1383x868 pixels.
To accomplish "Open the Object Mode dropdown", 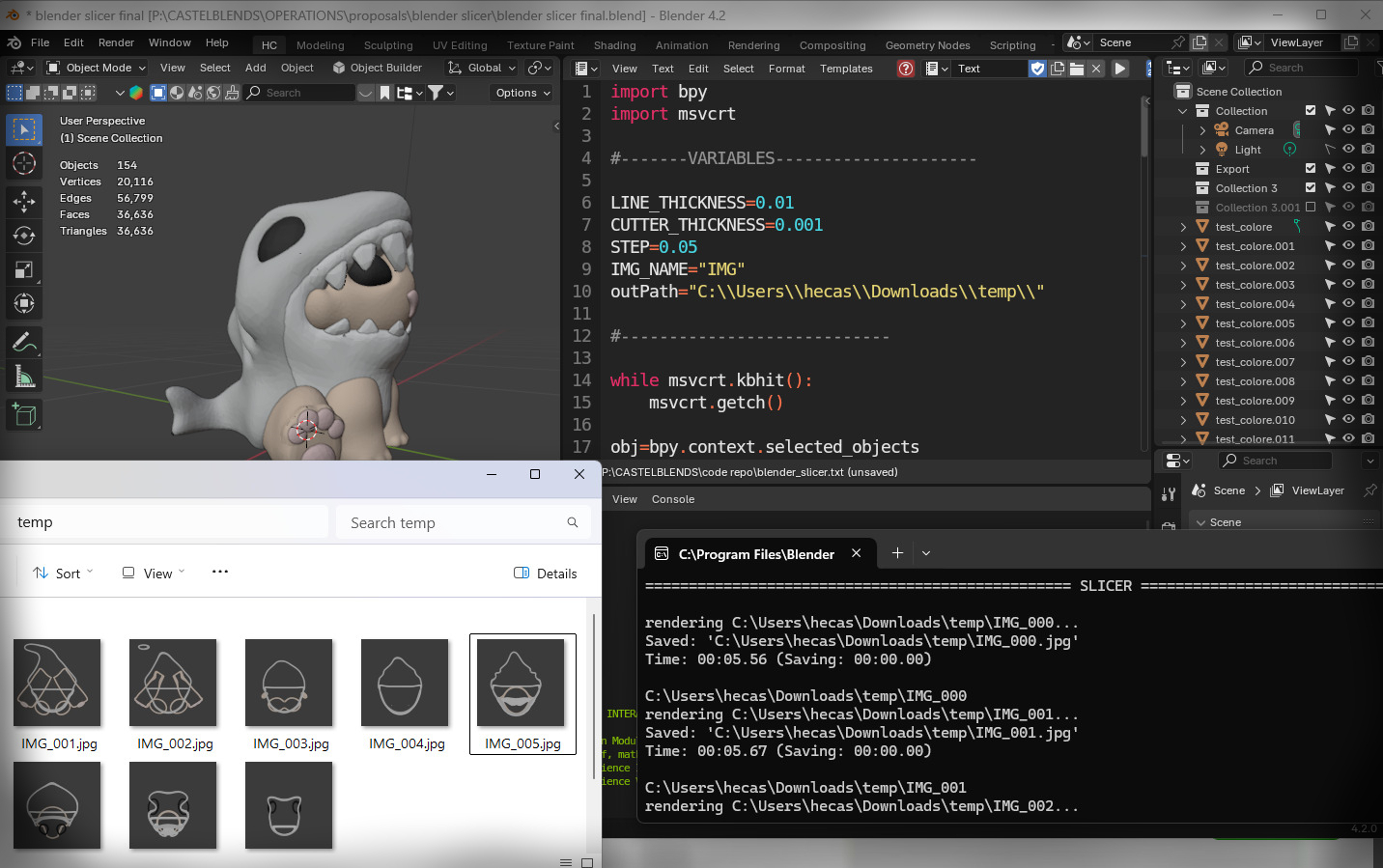I will [x=97, y=68].
